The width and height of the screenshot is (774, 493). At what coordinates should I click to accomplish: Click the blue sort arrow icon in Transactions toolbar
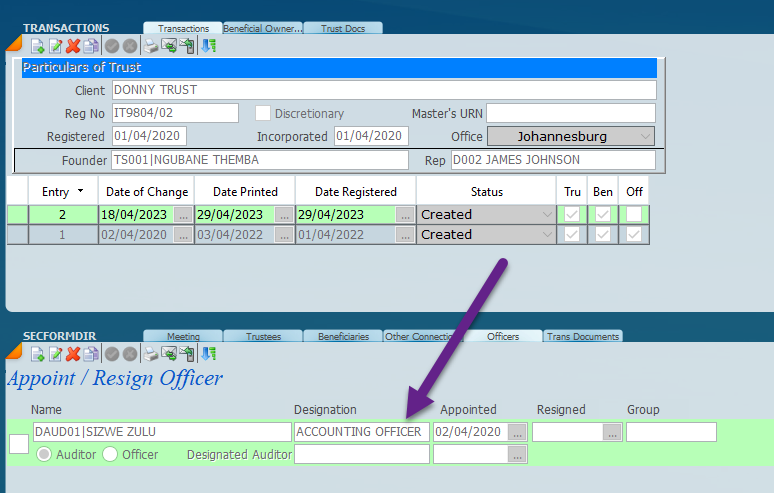(208, 46)
